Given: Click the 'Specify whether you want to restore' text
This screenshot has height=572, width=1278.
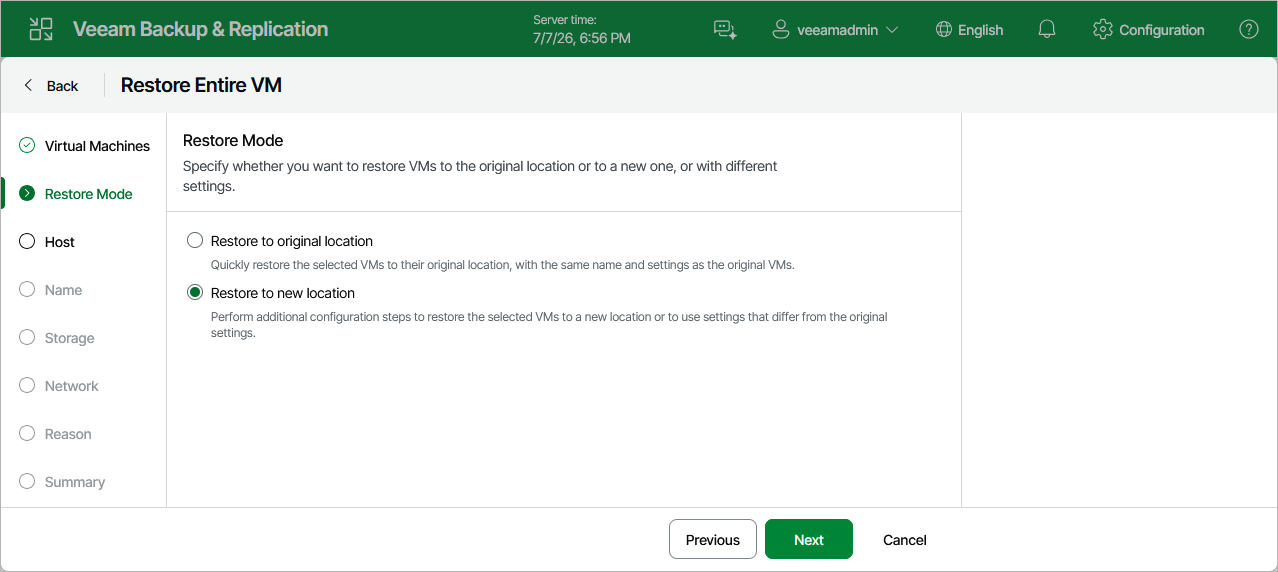Looking at the screenshot, I should 480,176.
